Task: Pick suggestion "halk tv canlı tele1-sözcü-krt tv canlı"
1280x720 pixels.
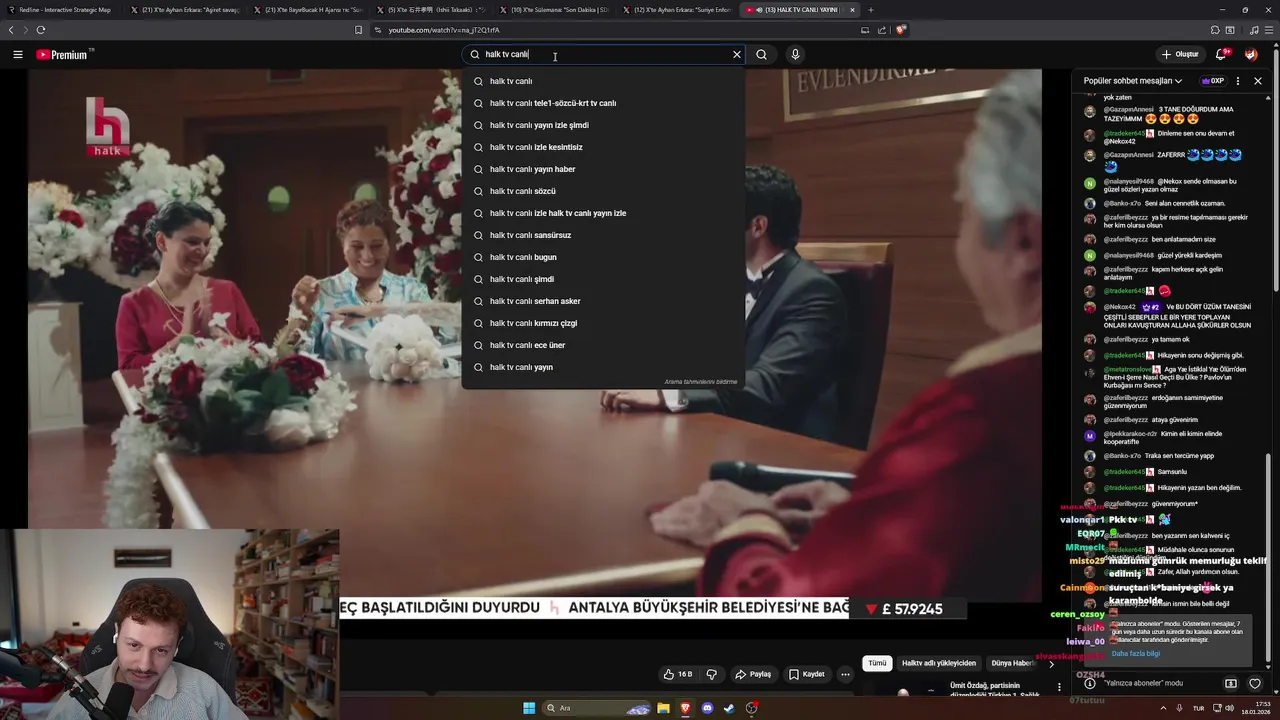Action: point(603,103)
